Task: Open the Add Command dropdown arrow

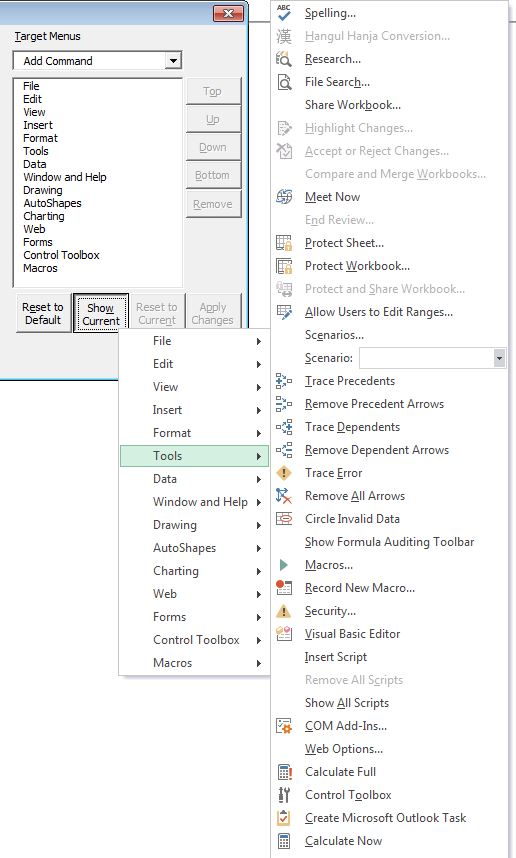Action: (173, 61)
